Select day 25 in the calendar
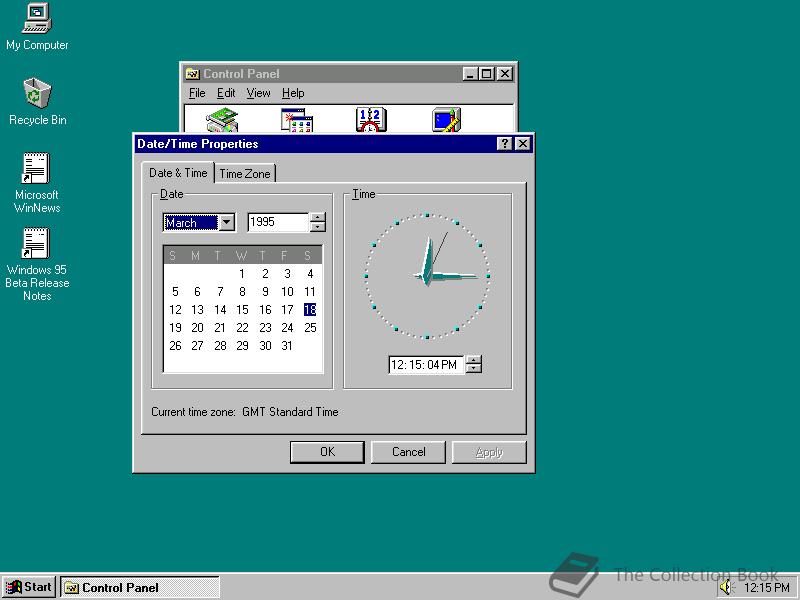This screenshot has width=800, height=600. pos(310,328)
